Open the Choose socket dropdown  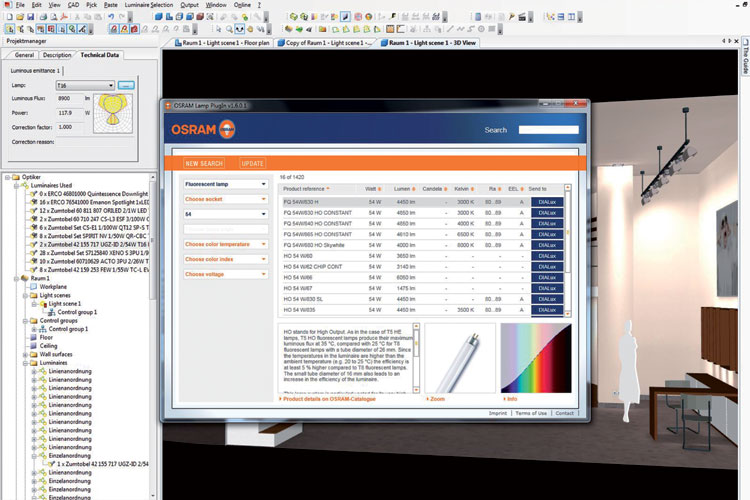[225, 199]
